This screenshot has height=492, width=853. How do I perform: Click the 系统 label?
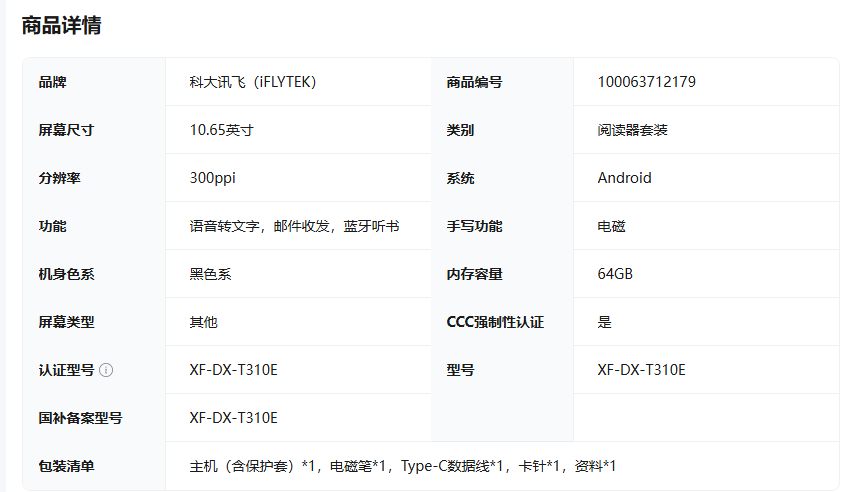point(460,178)
